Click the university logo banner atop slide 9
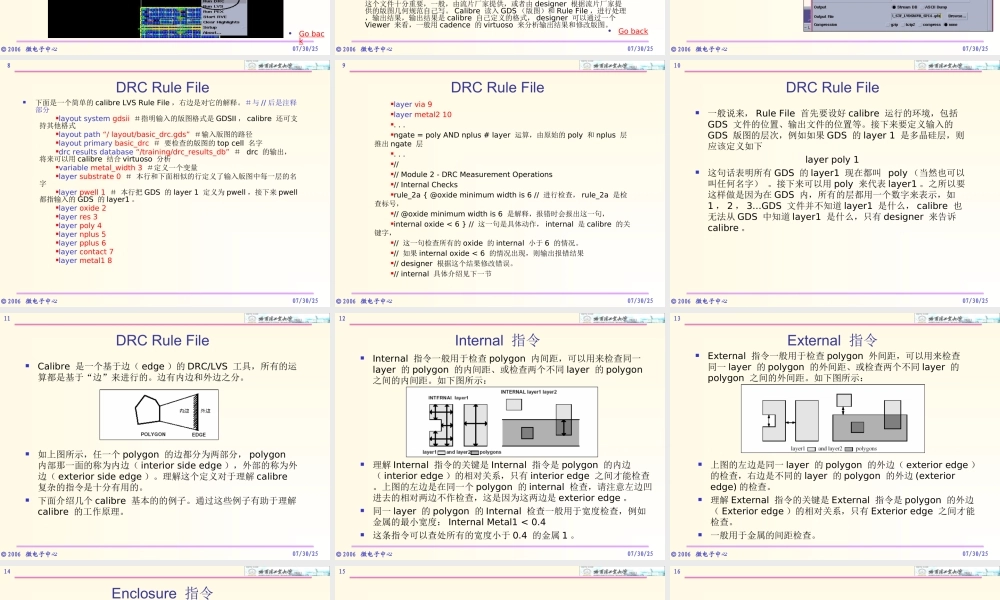 coord(622,65)
